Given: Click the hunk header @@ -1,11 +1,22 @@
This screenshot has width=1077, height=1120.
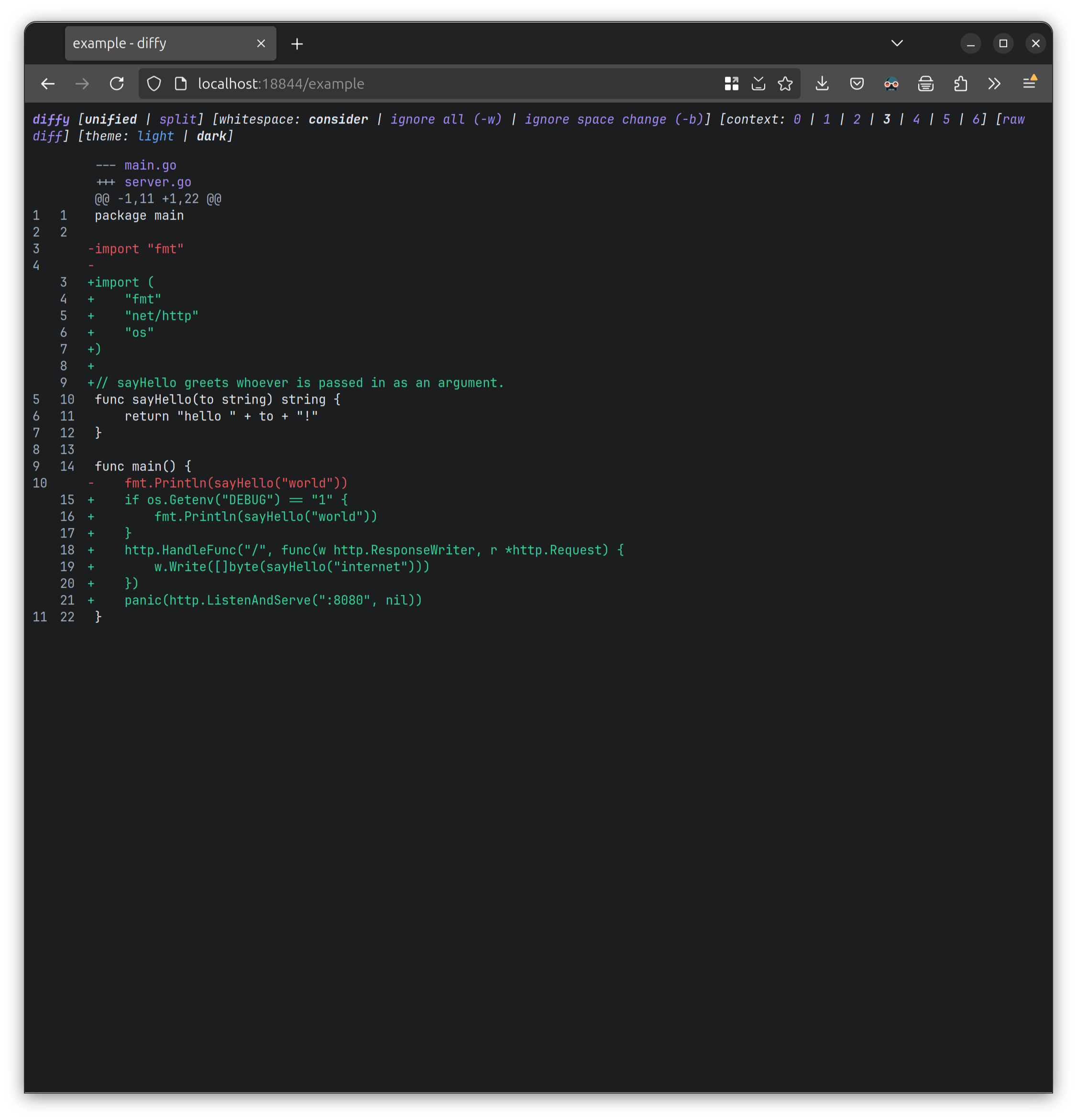Looking at the screenshot, I should click(158, 199).
